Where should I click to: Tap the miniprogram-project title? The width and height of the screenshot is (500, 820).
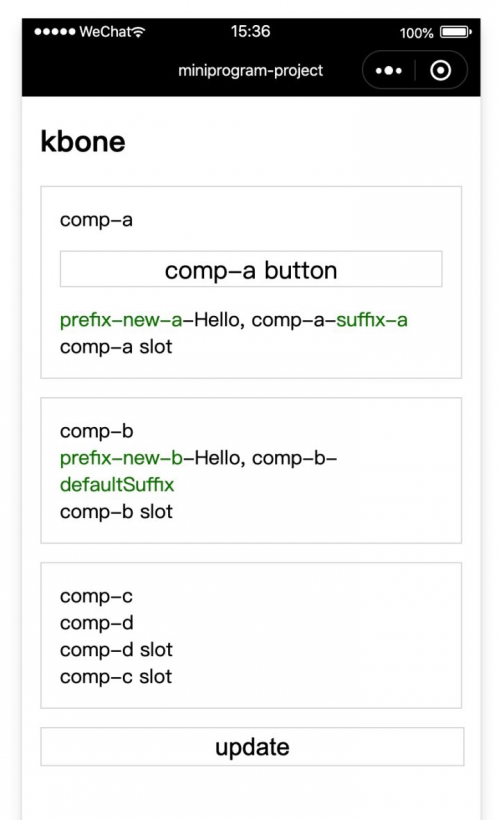tap(251, 71)
